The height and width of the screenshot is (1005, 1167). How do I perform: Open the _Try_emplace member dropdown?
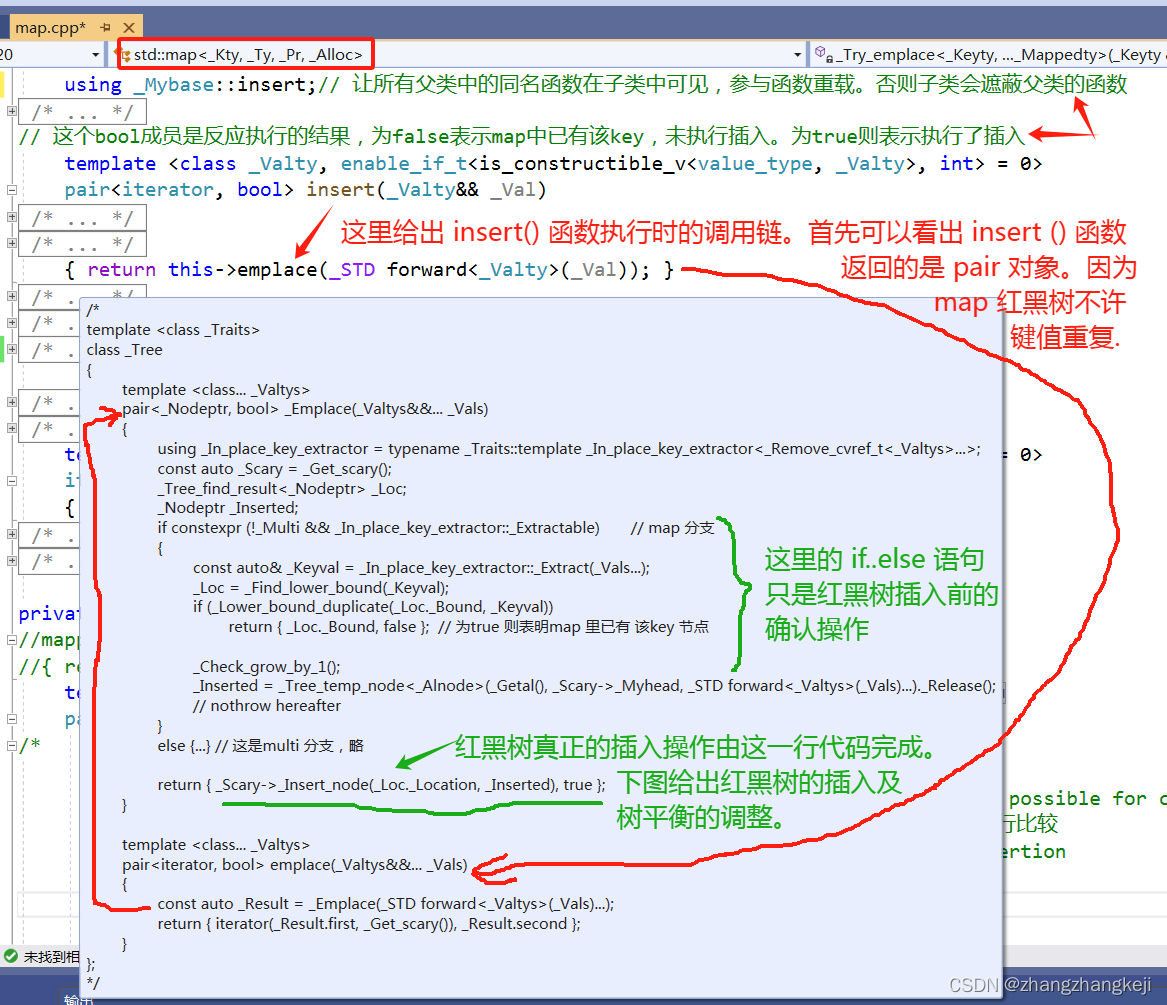(x=1160, y=53)
